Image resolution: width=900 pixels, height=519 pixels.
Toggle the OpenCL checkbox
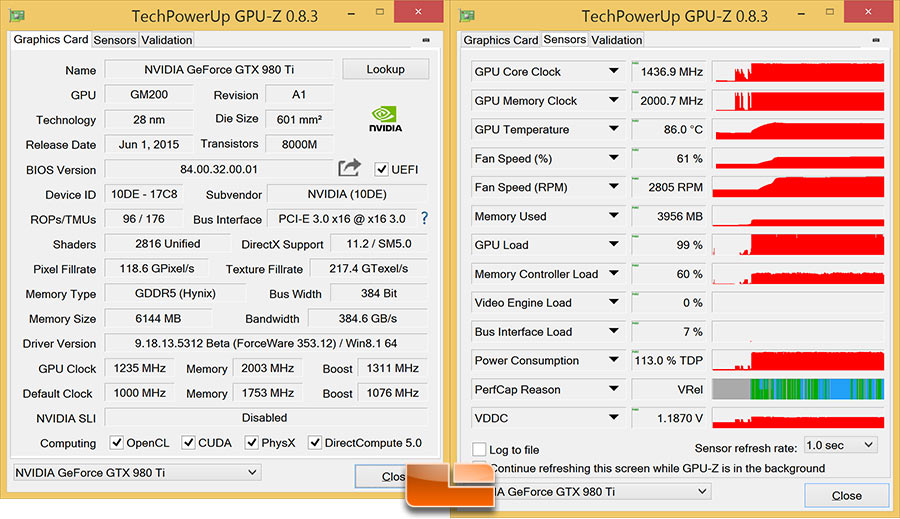[x=117, y=443]
